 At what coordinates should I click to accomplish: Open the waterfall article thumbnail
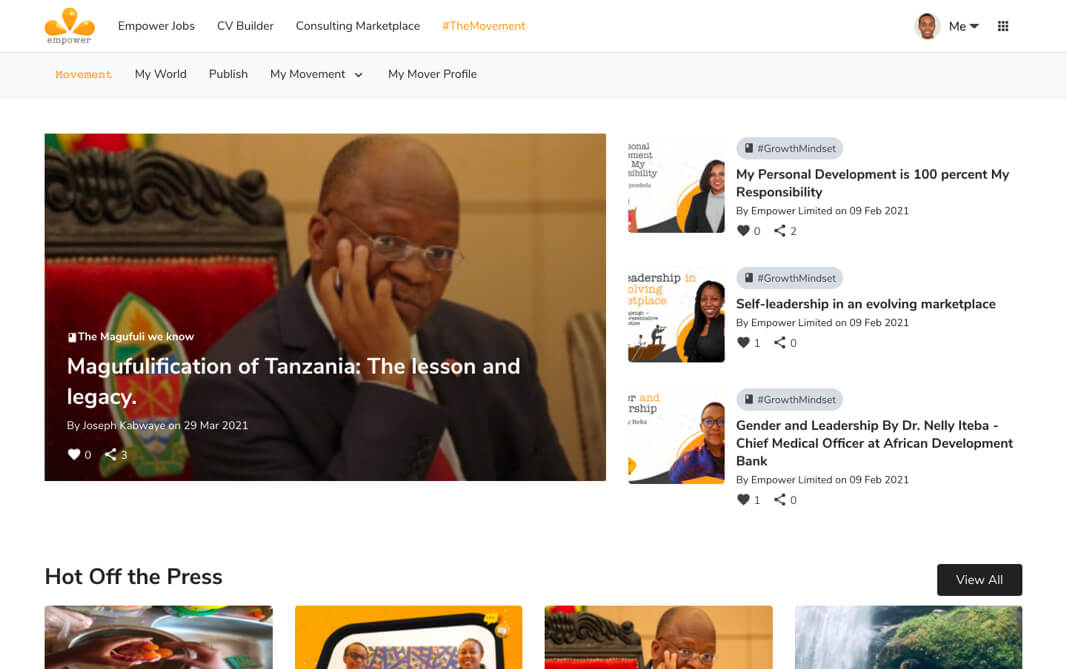click(908, 637)
